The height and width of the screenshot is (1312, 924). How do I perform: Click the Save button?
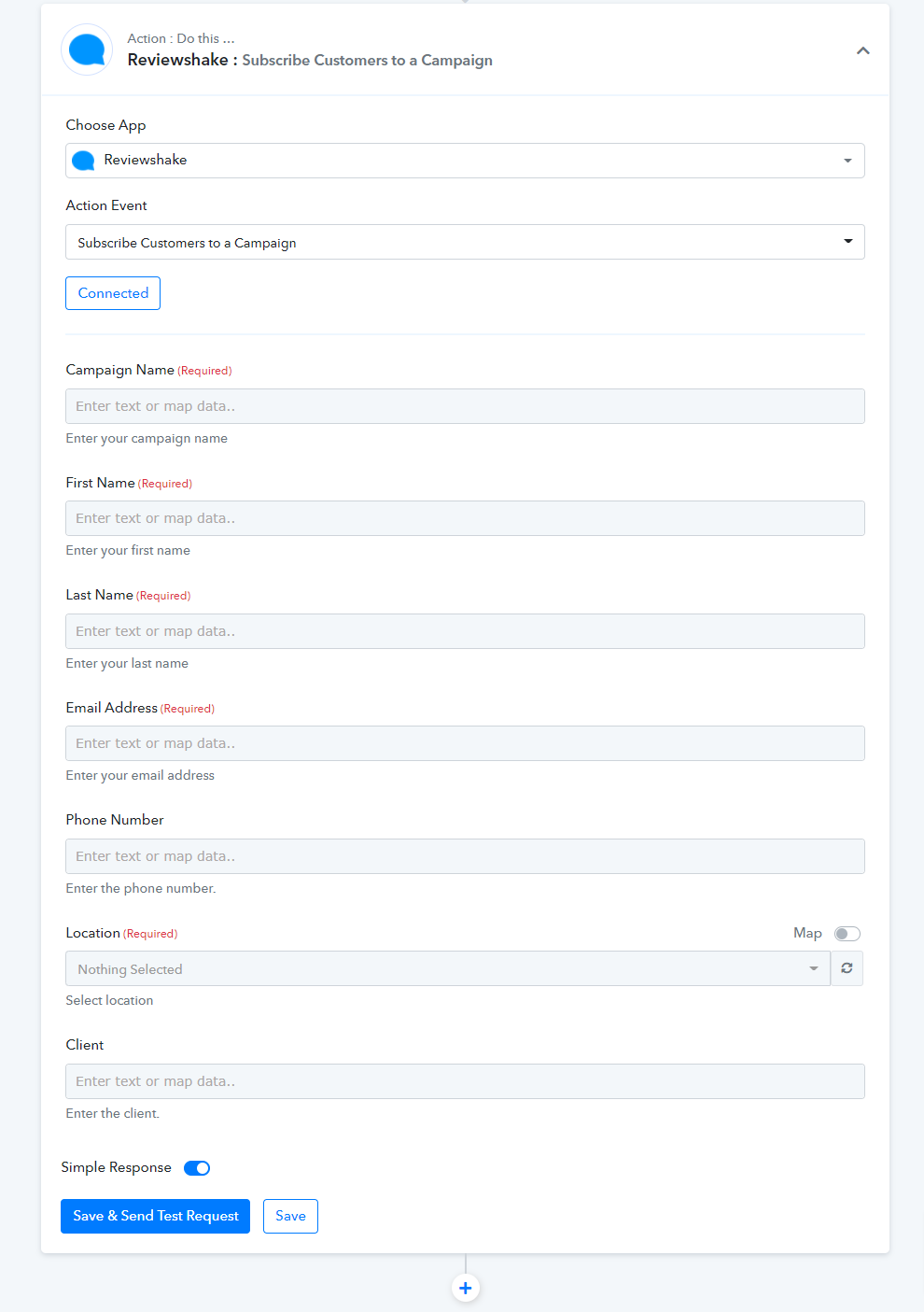(x=290, y=1216)
